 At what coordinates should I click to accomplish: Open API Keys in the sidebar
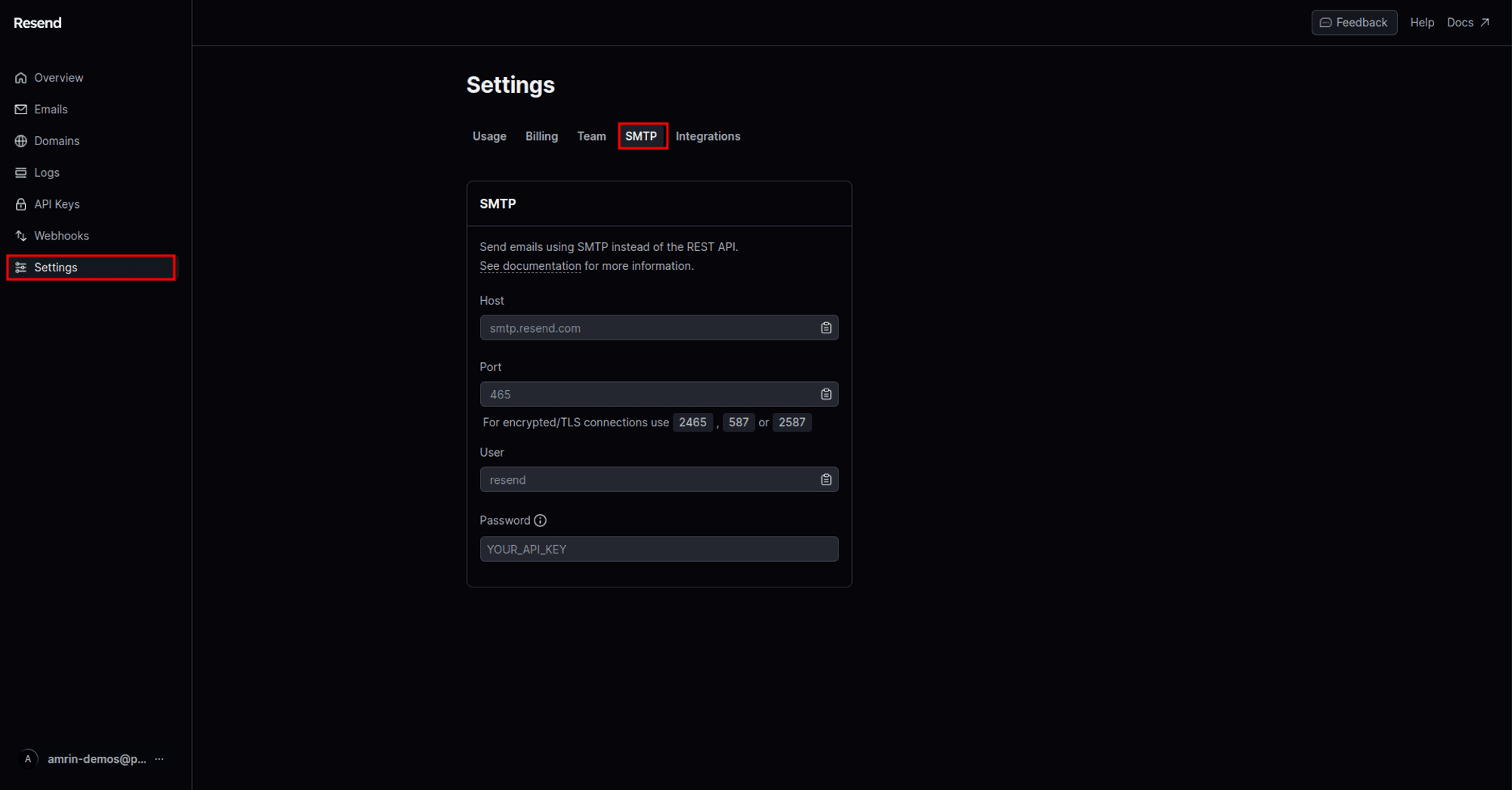(57, 203)
